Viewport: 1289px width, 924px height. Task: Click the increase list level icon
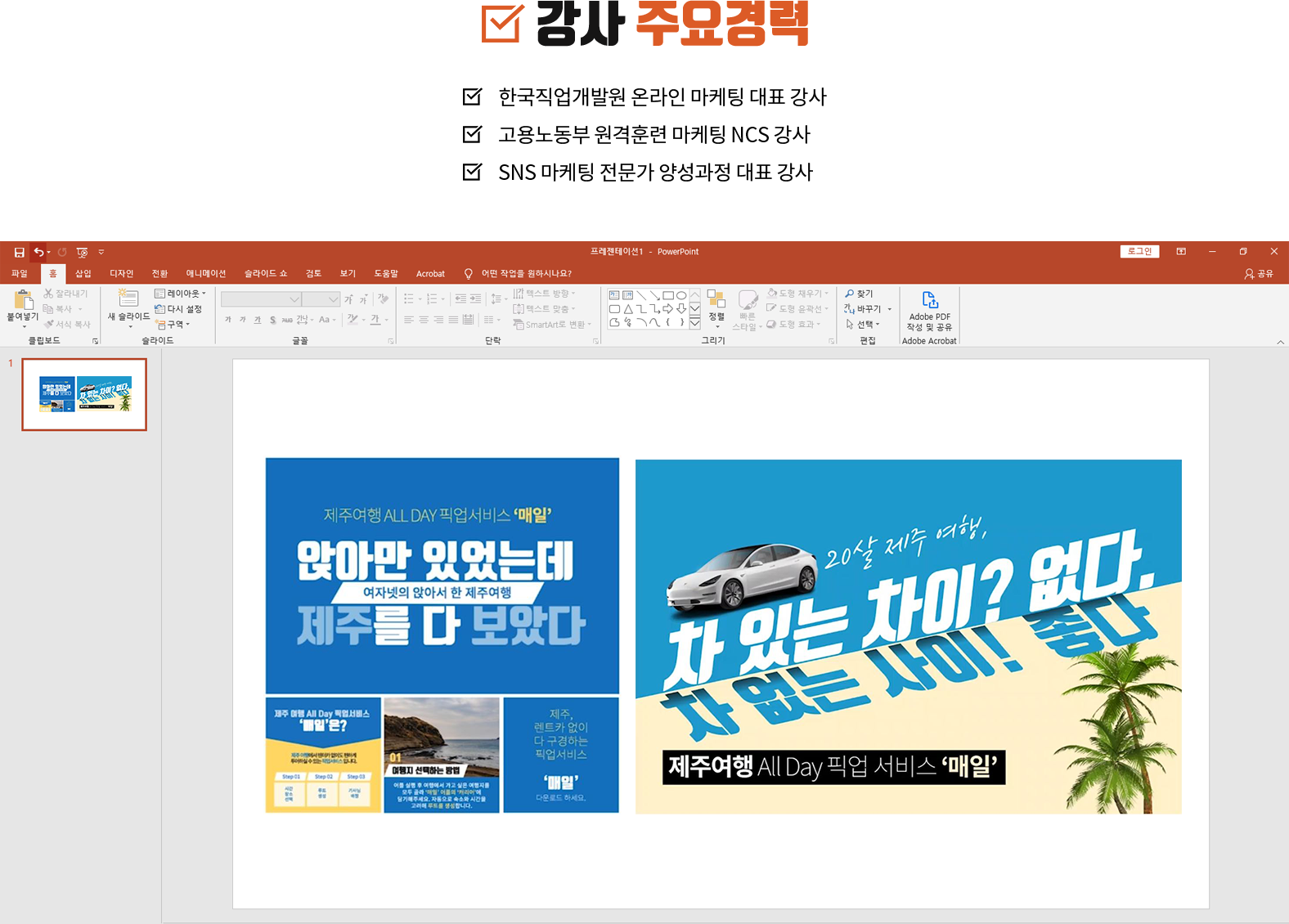pyautogui.click(x=475, y=299)
